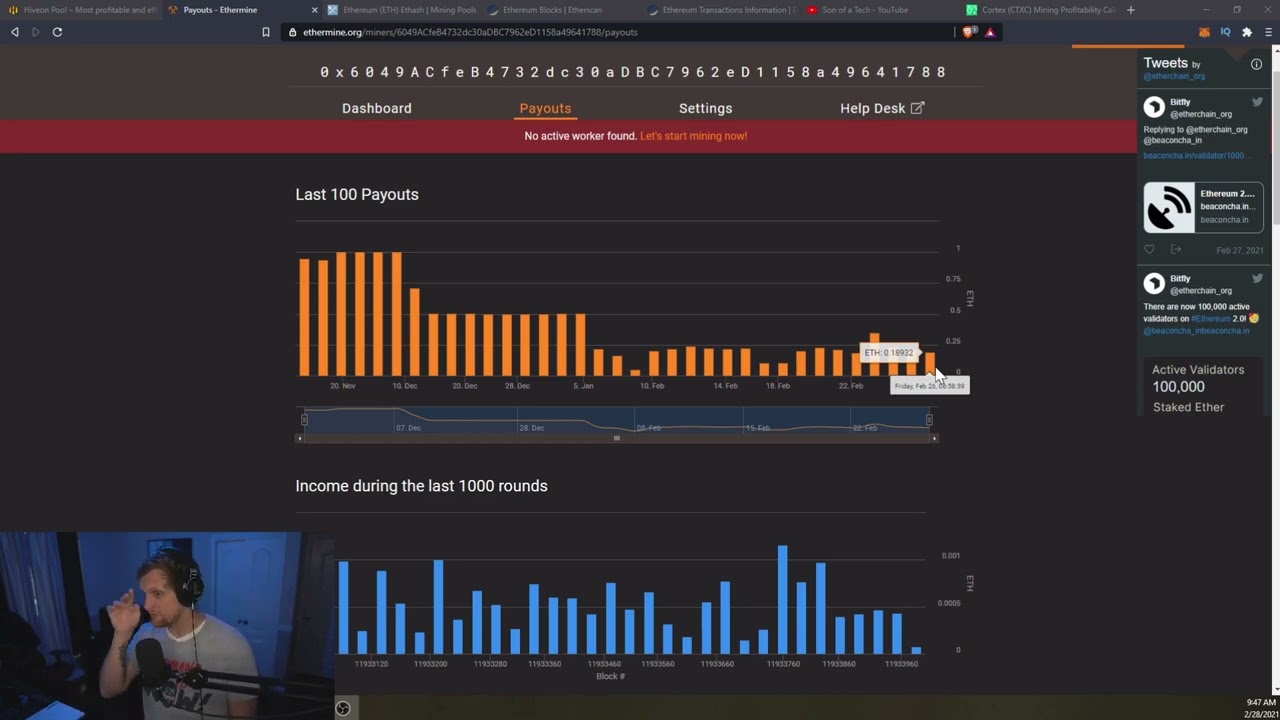Open the Dashboard section
1280x720 pixels.
click(x=377, y=108)
